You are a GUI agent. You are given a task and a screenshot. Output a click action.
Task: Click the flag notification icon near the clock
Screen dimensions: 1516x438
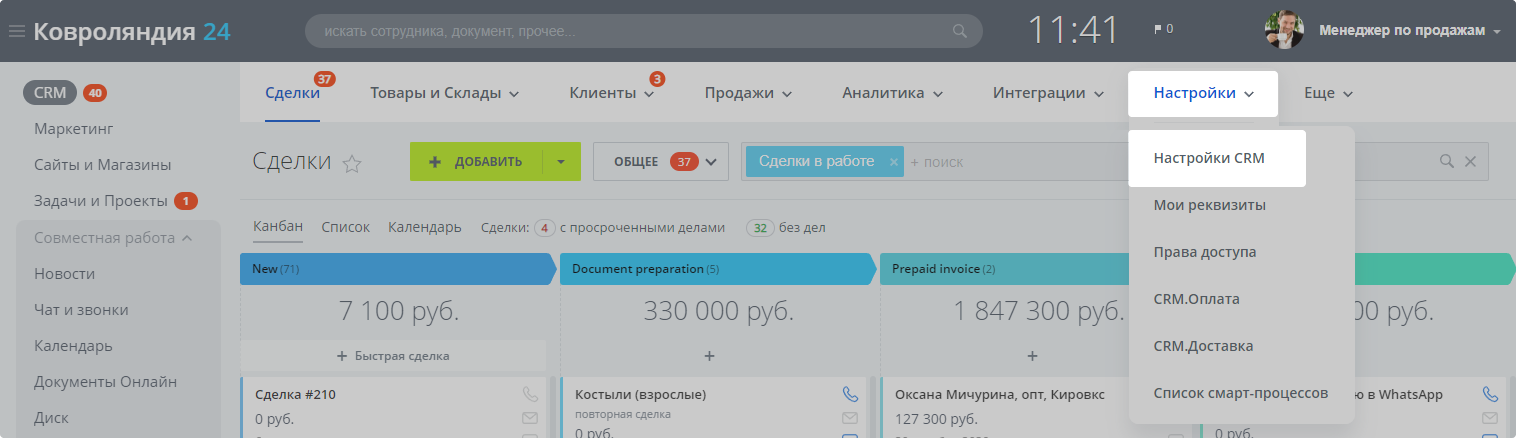(1158, 30)
